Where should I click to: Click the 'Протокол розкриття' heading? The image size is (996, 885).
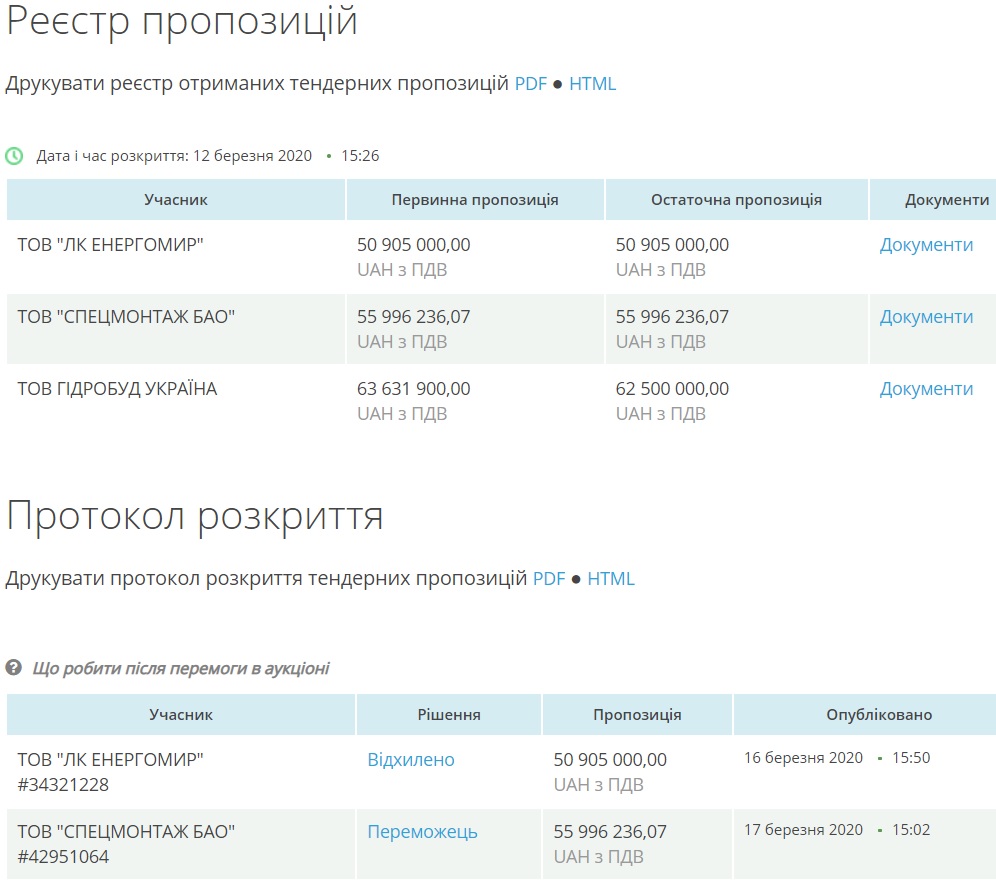(194, 516)
